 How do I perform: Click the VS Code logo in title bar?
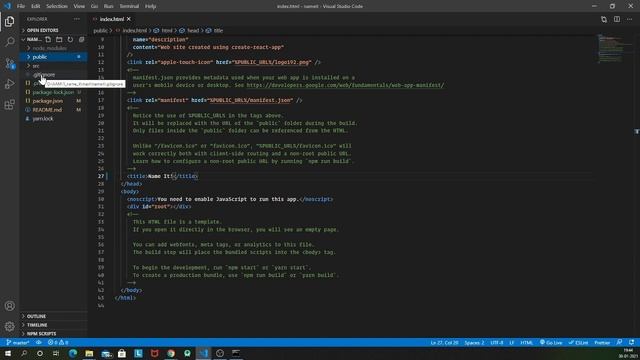[7, 6]
